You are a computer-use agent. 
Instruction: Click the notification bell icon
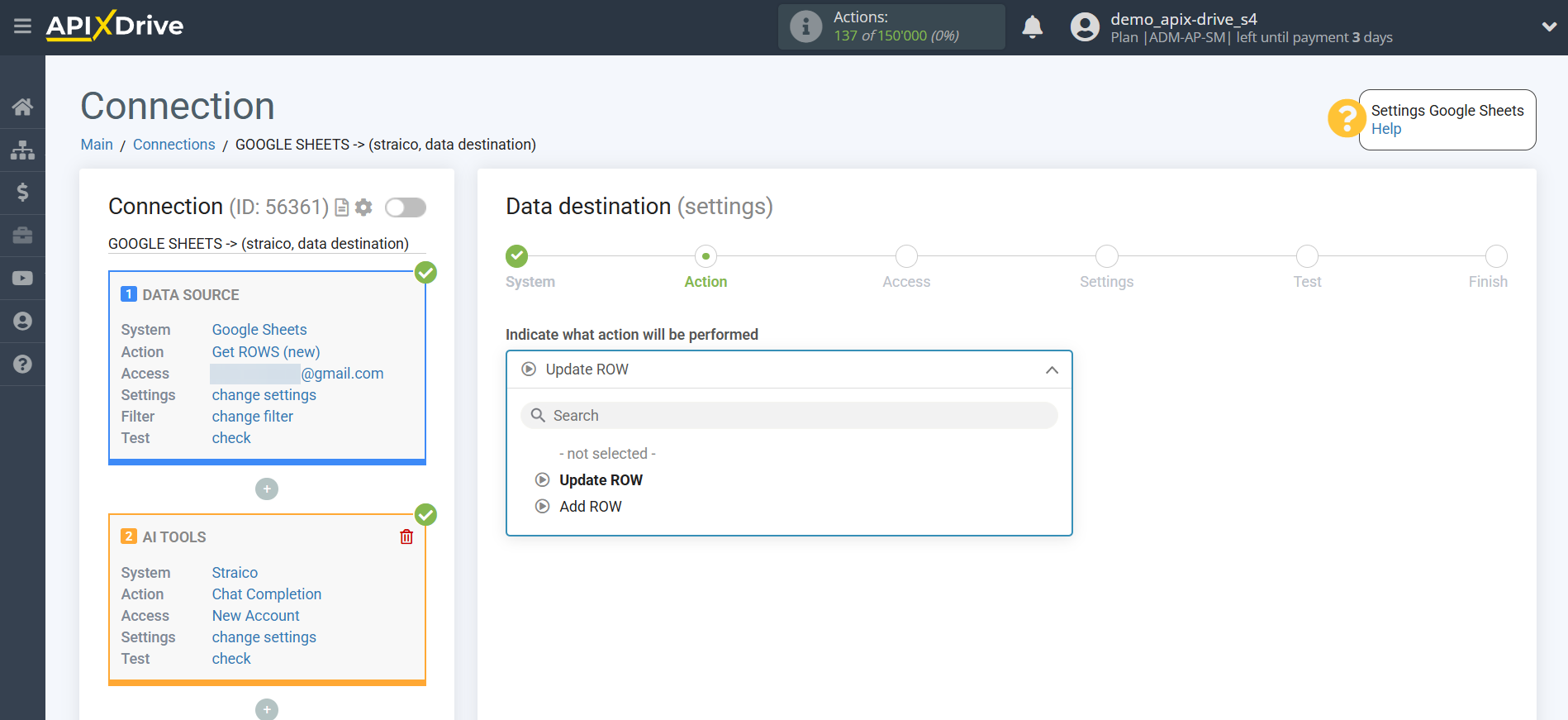[1032, 27]
